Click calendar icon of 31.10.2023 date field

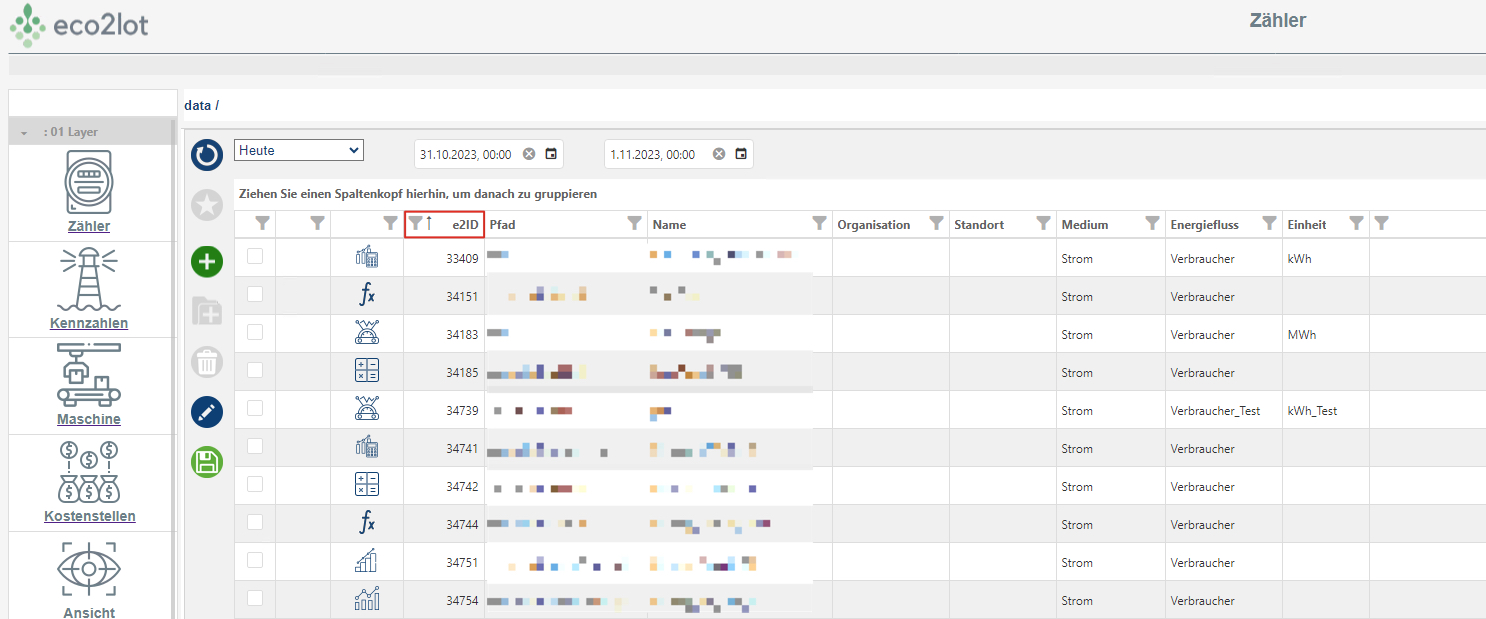pos(551,154)
